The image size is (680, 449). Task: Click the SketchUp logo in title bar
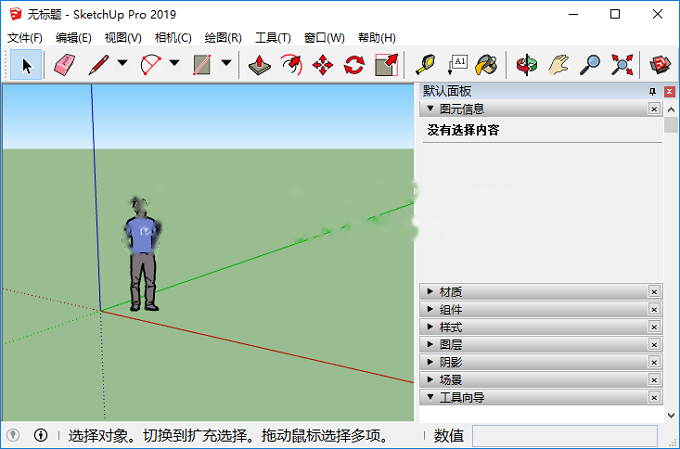point(16,14)
